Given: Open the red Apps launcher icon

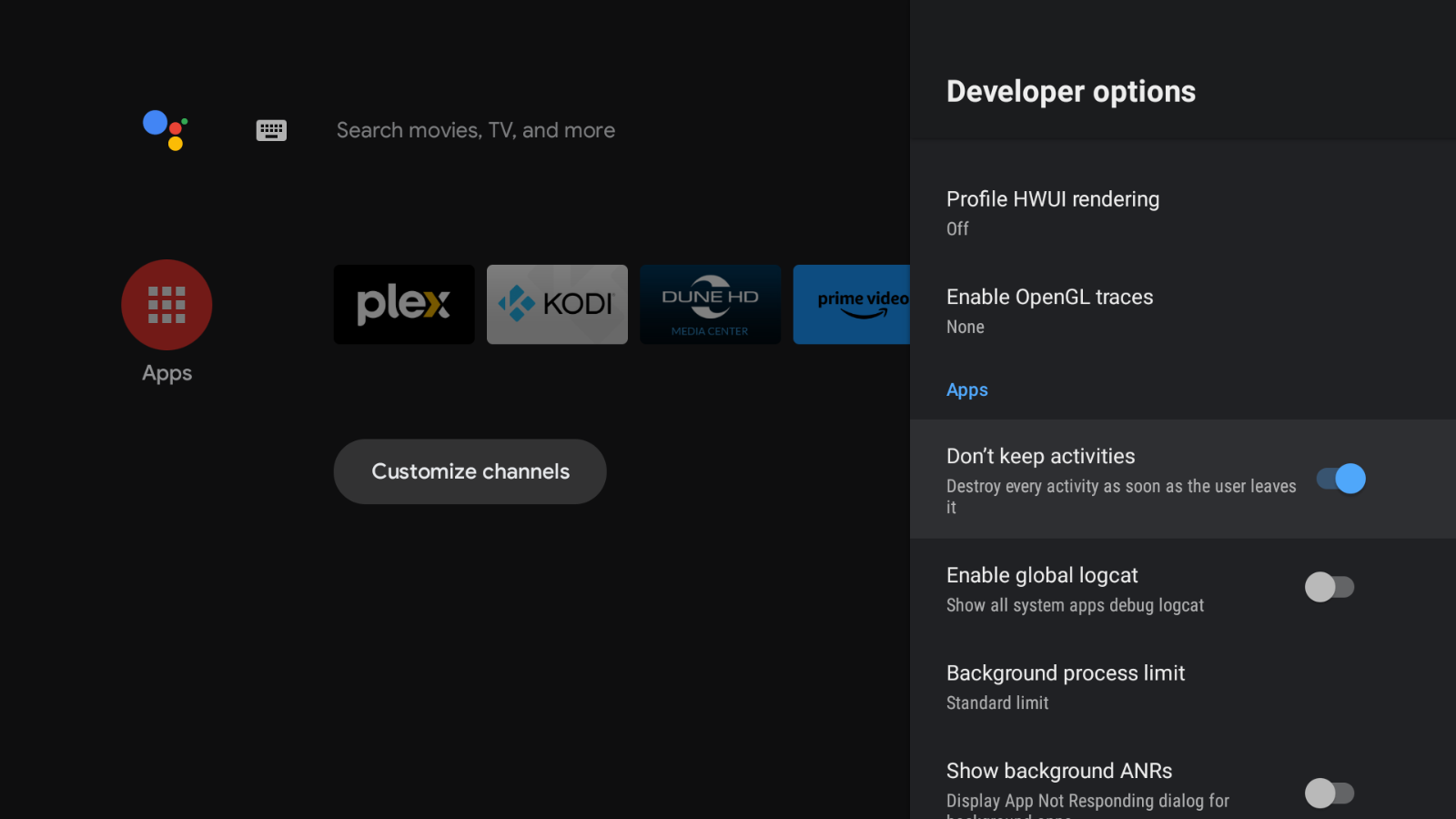Looking at the screenshot, I should (x=167, y=305).
